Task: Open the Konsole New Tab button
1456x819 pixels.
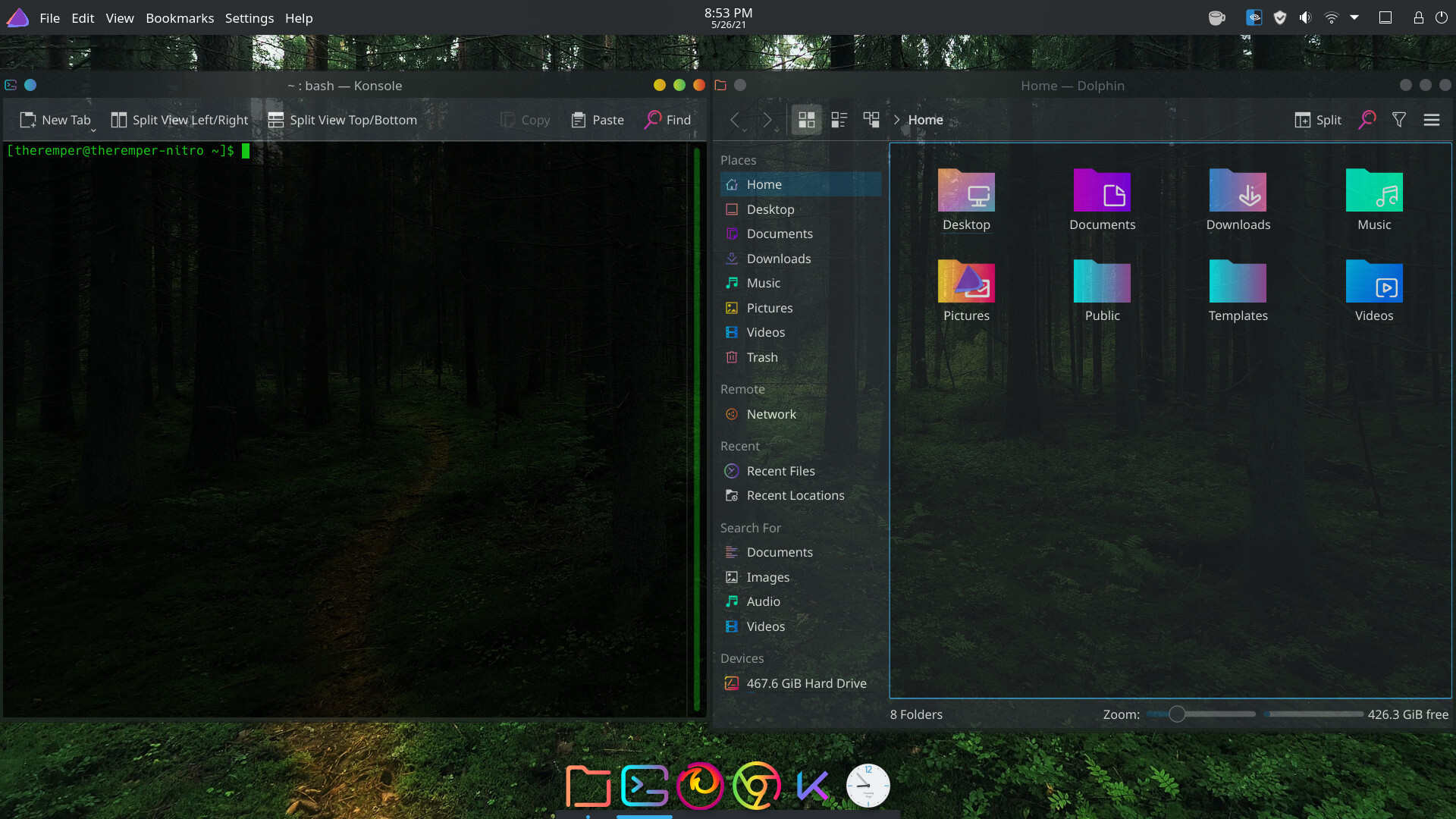Action: (55, 119)
